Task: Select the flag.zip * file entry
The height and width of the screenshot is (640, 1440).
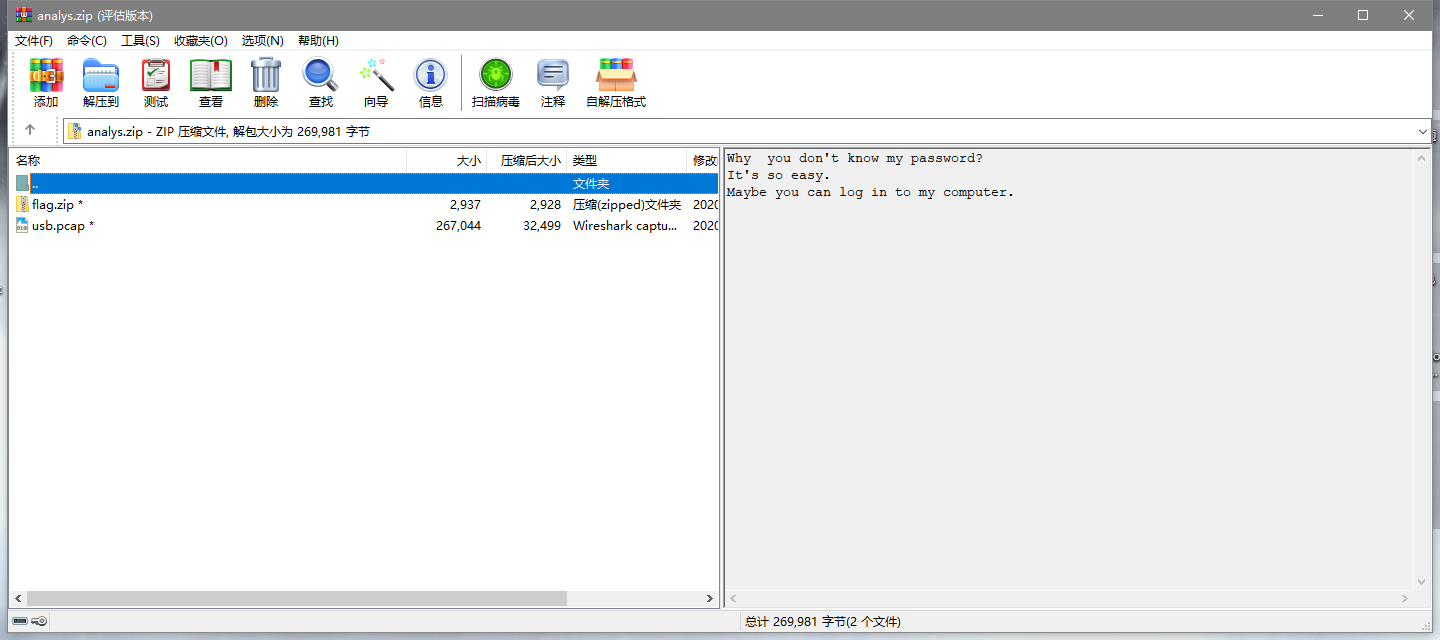Action: pos(364,204)
